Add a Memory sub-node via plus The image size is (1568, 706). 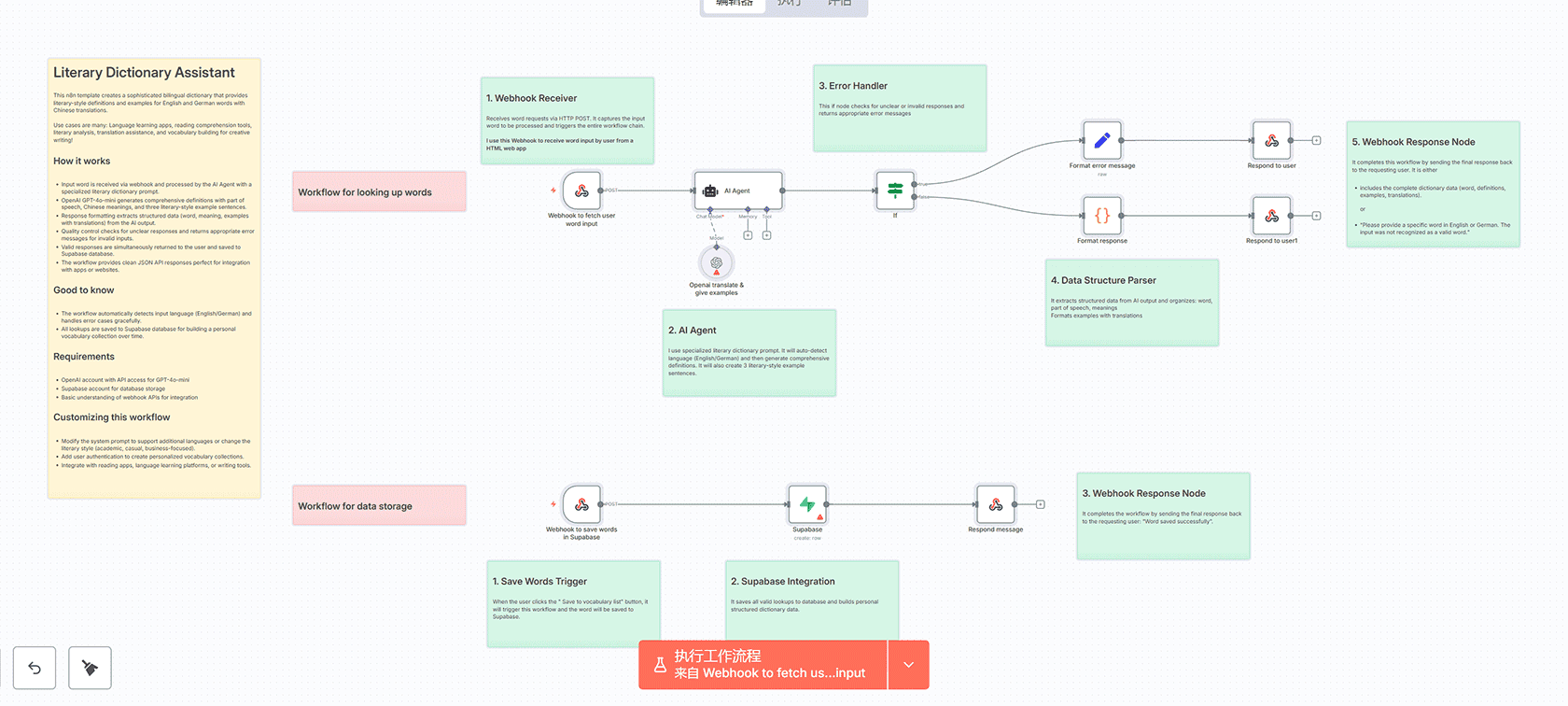[x=748, y=235]
